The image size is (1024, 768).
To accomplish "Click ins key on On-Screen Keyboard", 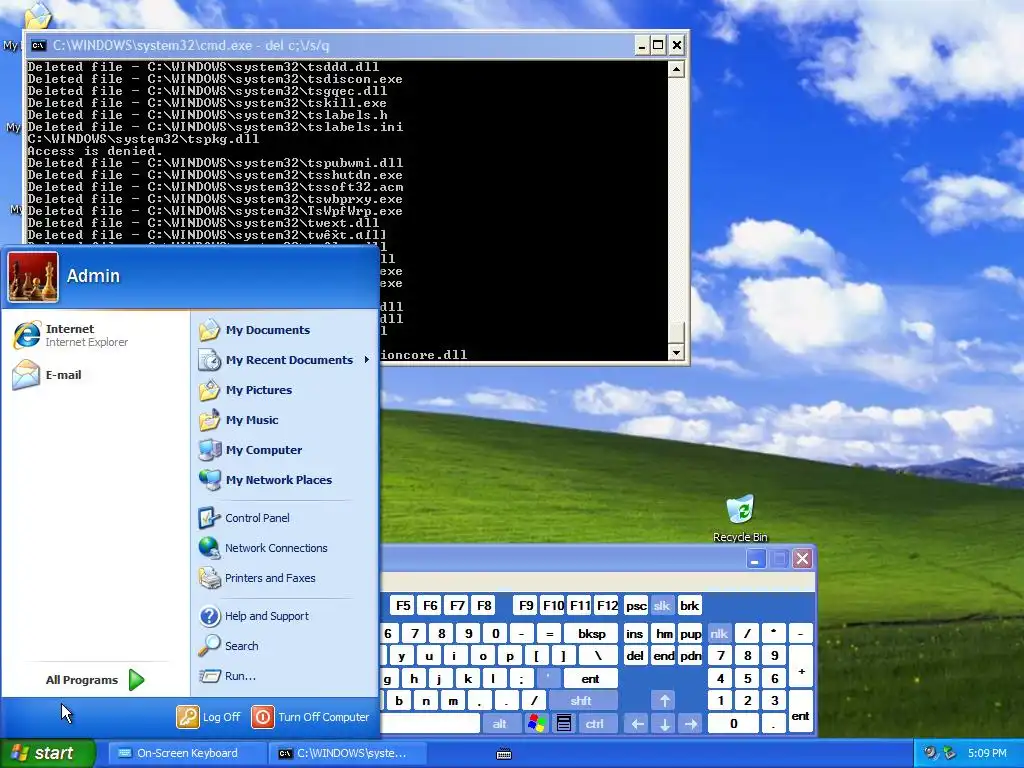I will click(634, 633).
